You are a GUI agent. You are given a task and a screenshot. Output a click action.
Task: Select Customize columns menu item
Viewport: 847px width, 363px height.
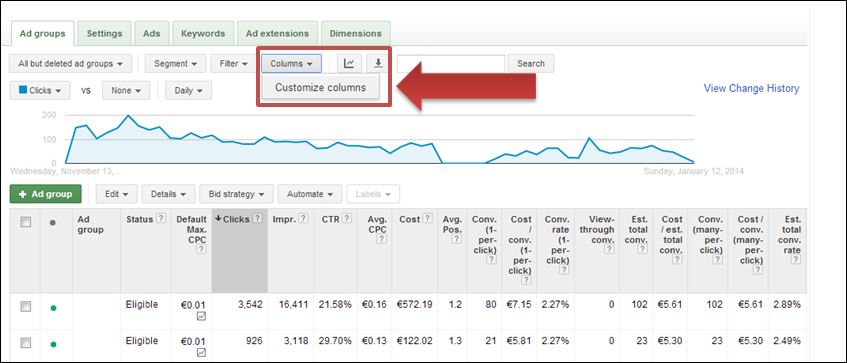point(320,88)
